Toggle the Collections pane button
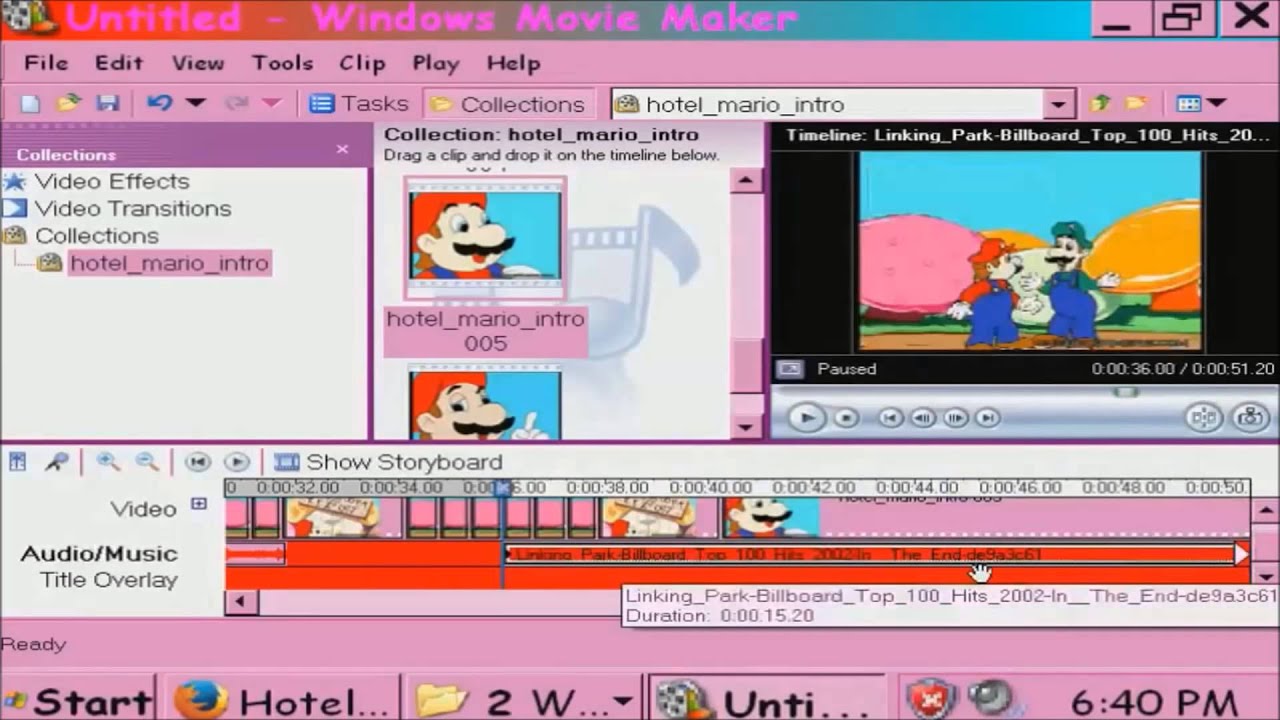The width and height of the screenshot is (1280, 720). click(x=508, y=104)
